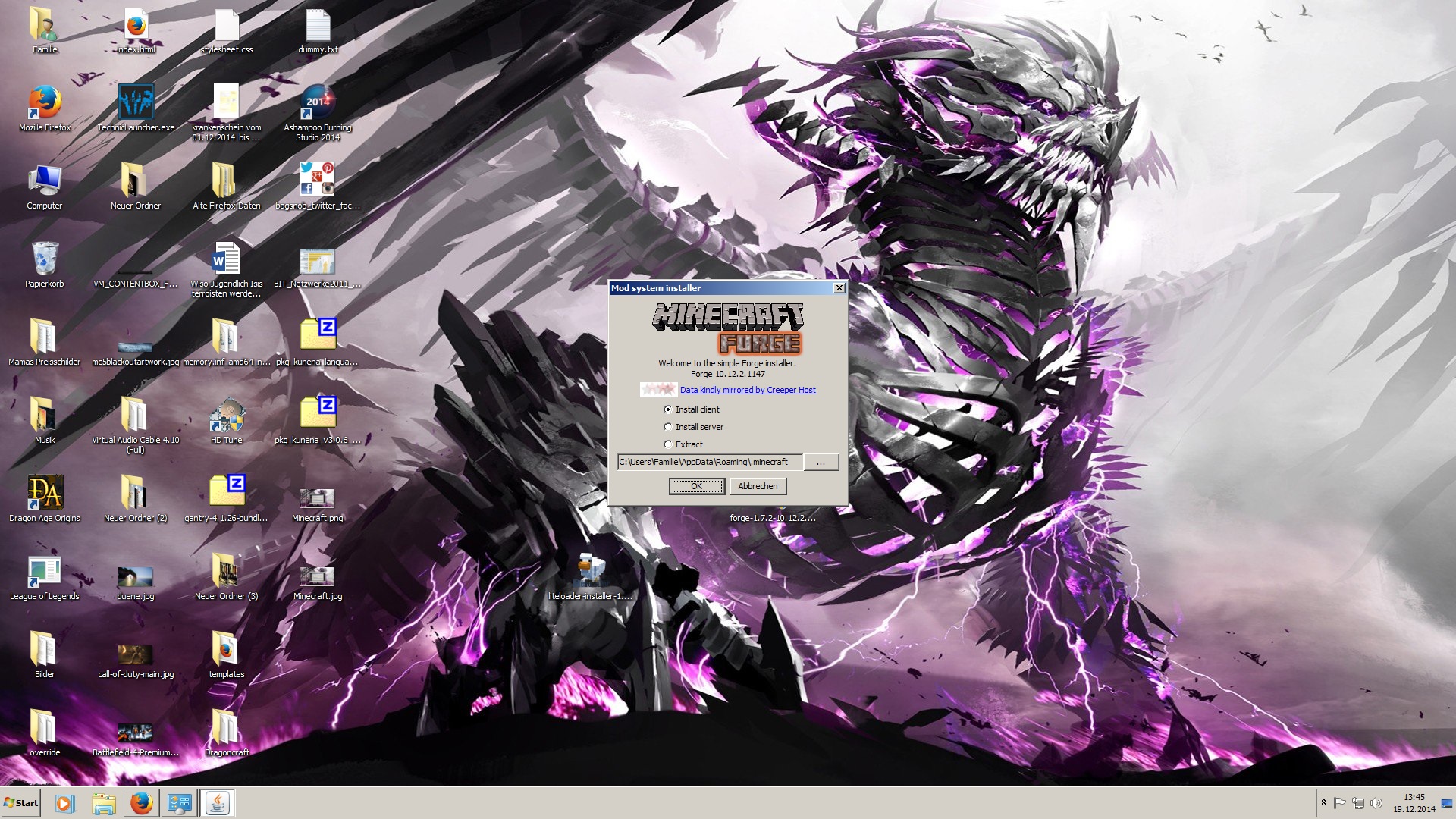Open the browse folder ellipsis button
The image size is (1456, 819).
[821, 462]
